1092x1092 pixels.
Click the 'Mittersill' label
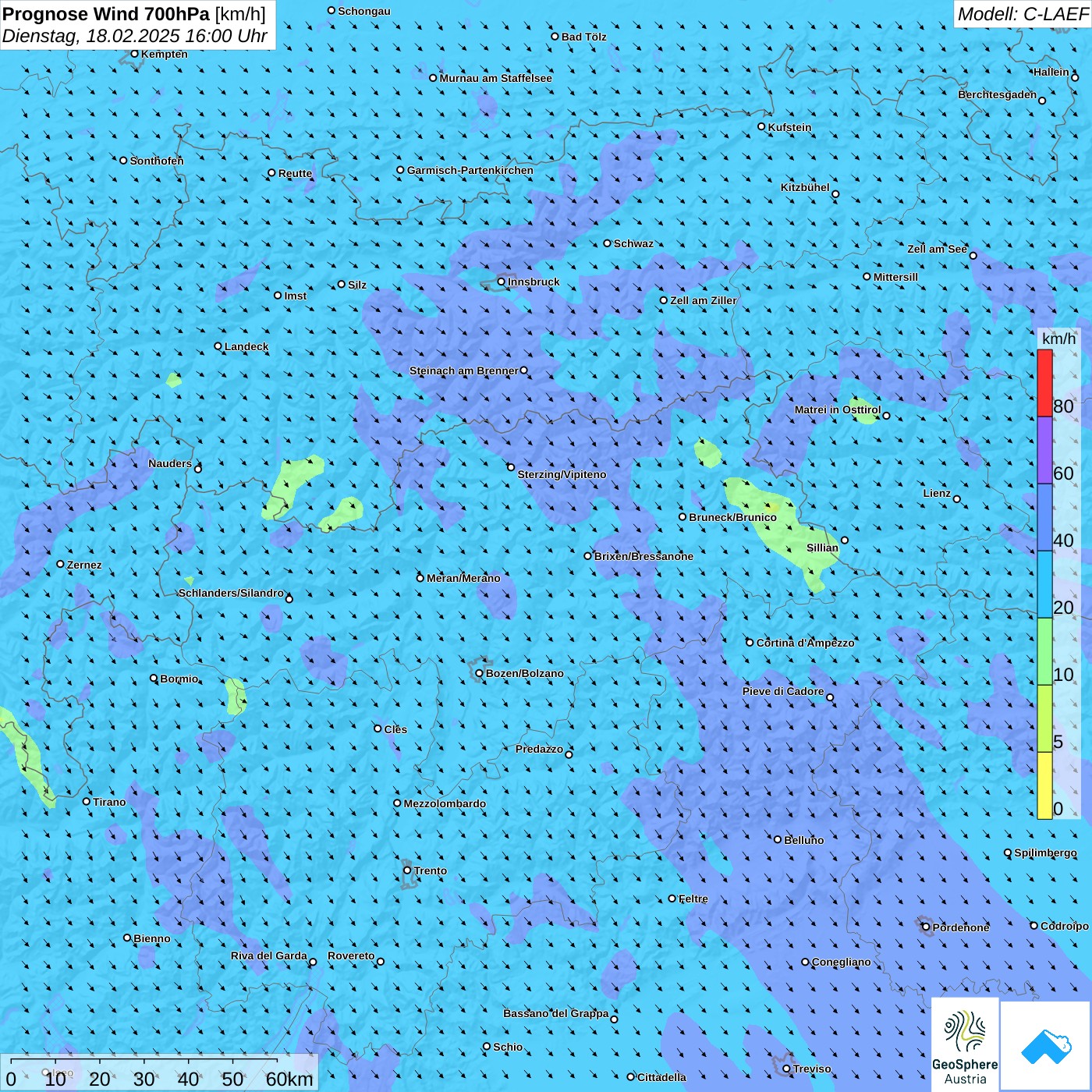coord(895,277)
